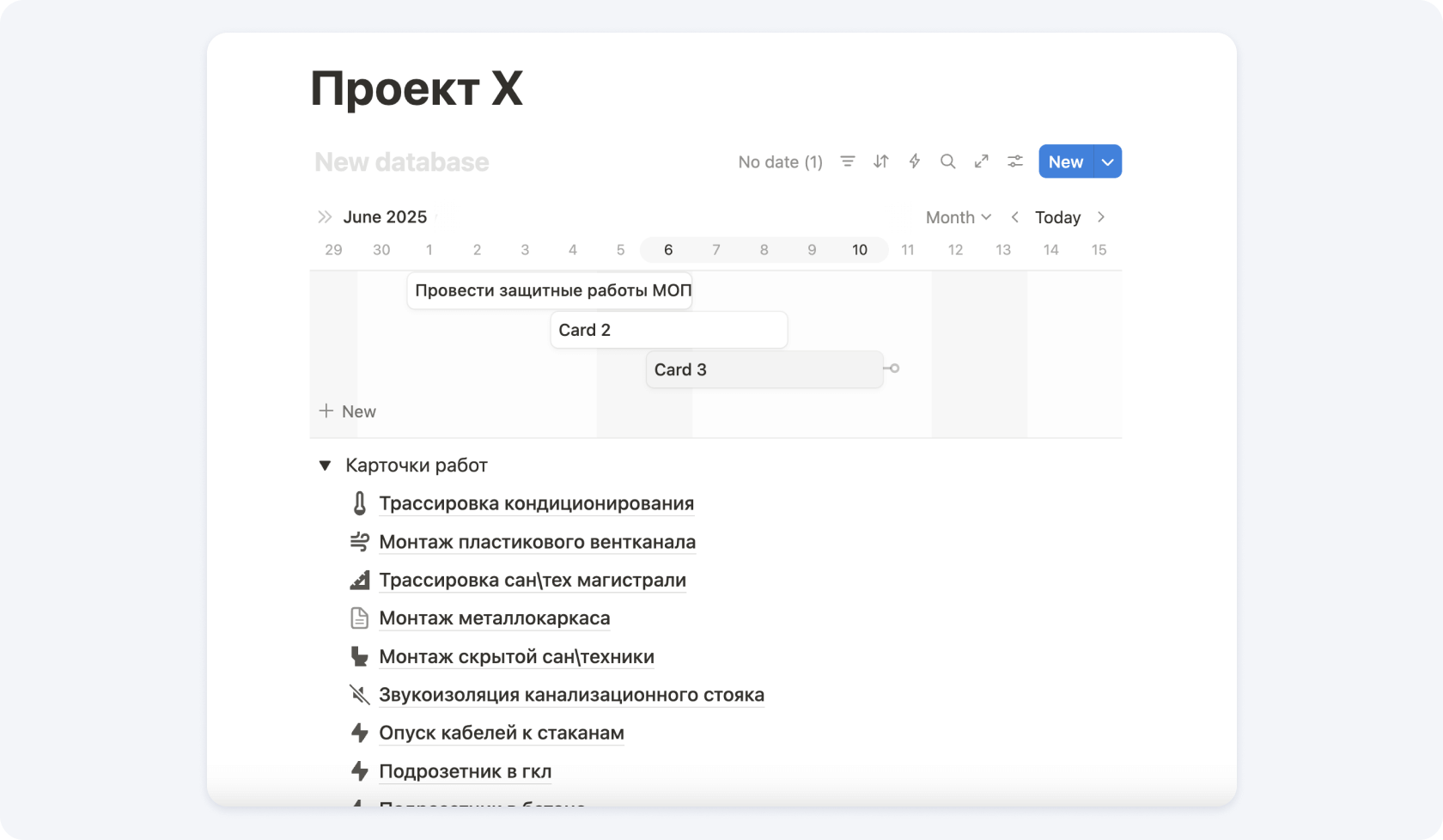
Task: Open the No date (1) items list
Action: tap(780, 161)
